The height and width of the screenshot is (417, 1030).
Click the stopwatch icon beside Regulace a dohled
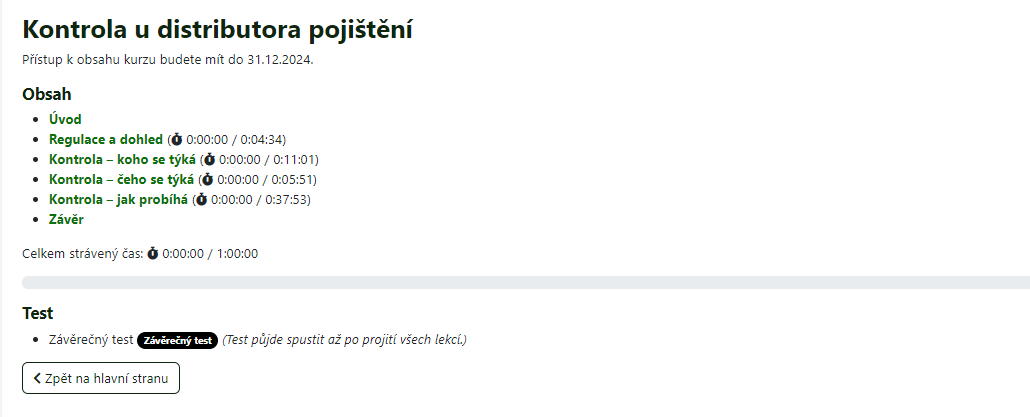177,139
